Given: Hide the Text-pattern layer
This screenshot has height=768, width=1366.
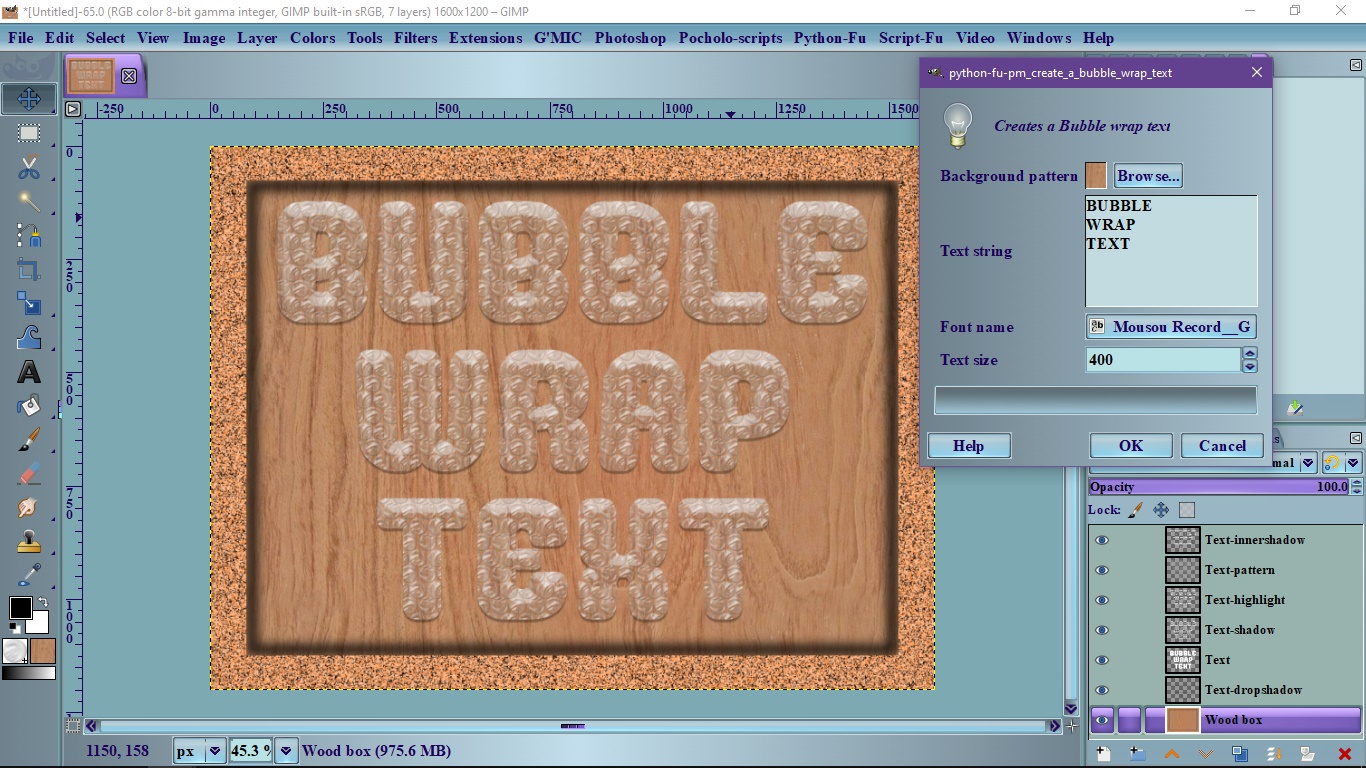Looking at the screenshot, I should pyautogui.click(x=1103, y=570).
